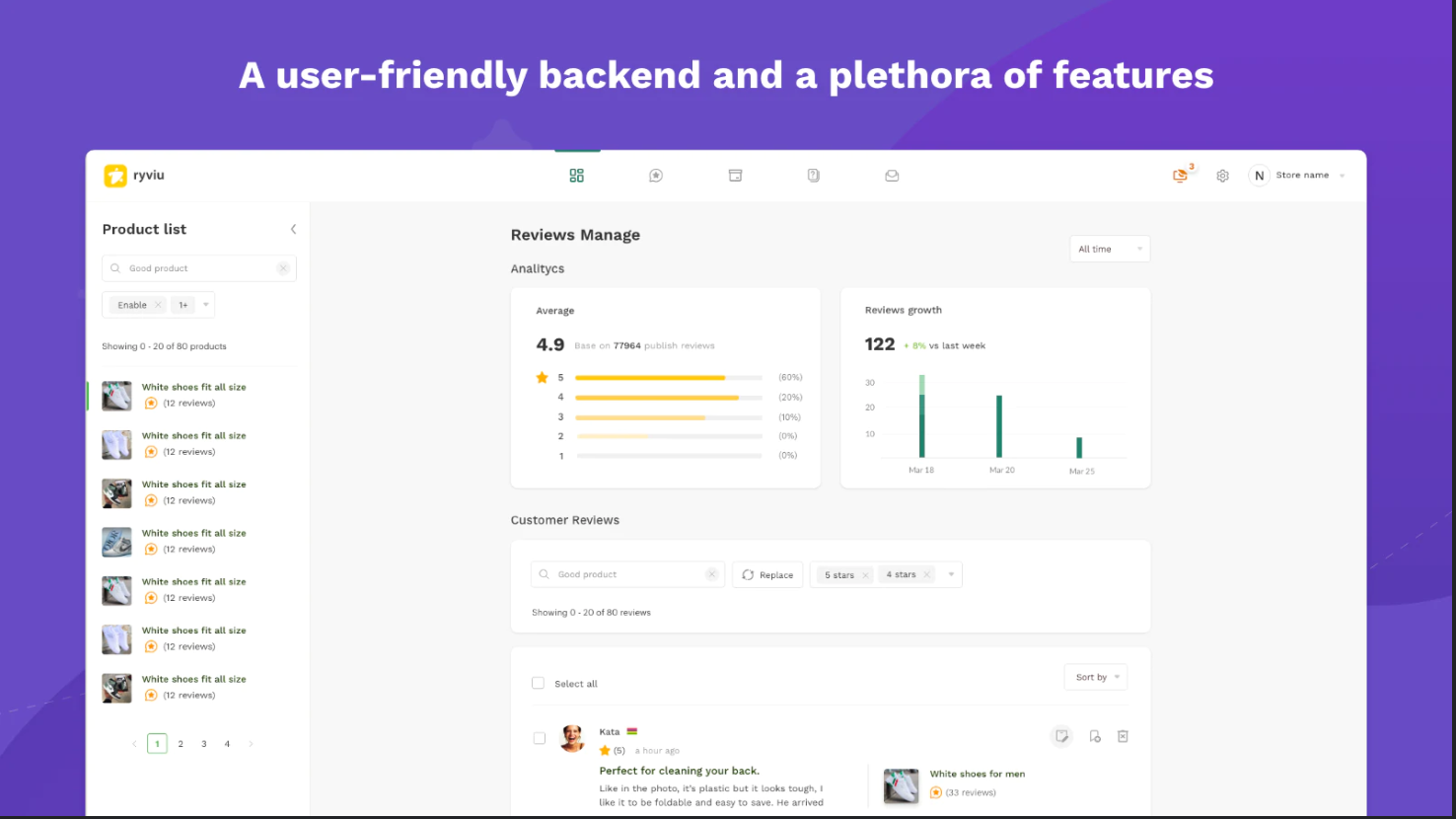Delete Kata's review with trash icon
The width and height of the screenshot is (1456, 819).
pos(1123,736)
